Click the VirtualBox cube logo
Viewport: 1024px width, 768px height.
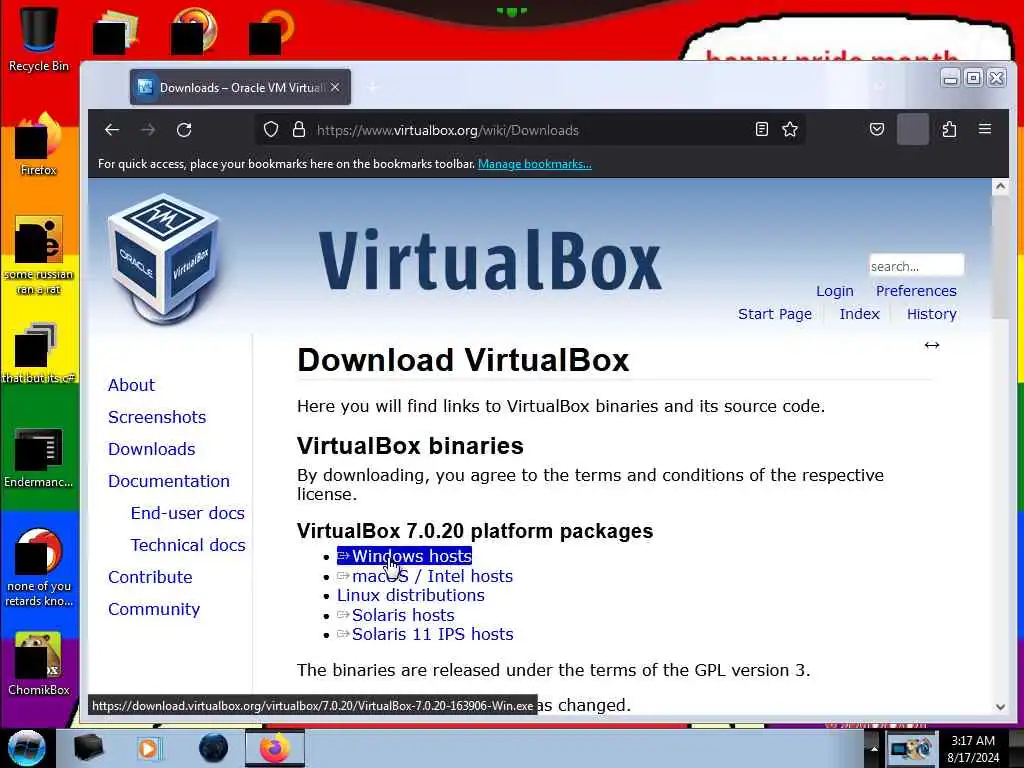pyautogui.click(x=163, y=258)
